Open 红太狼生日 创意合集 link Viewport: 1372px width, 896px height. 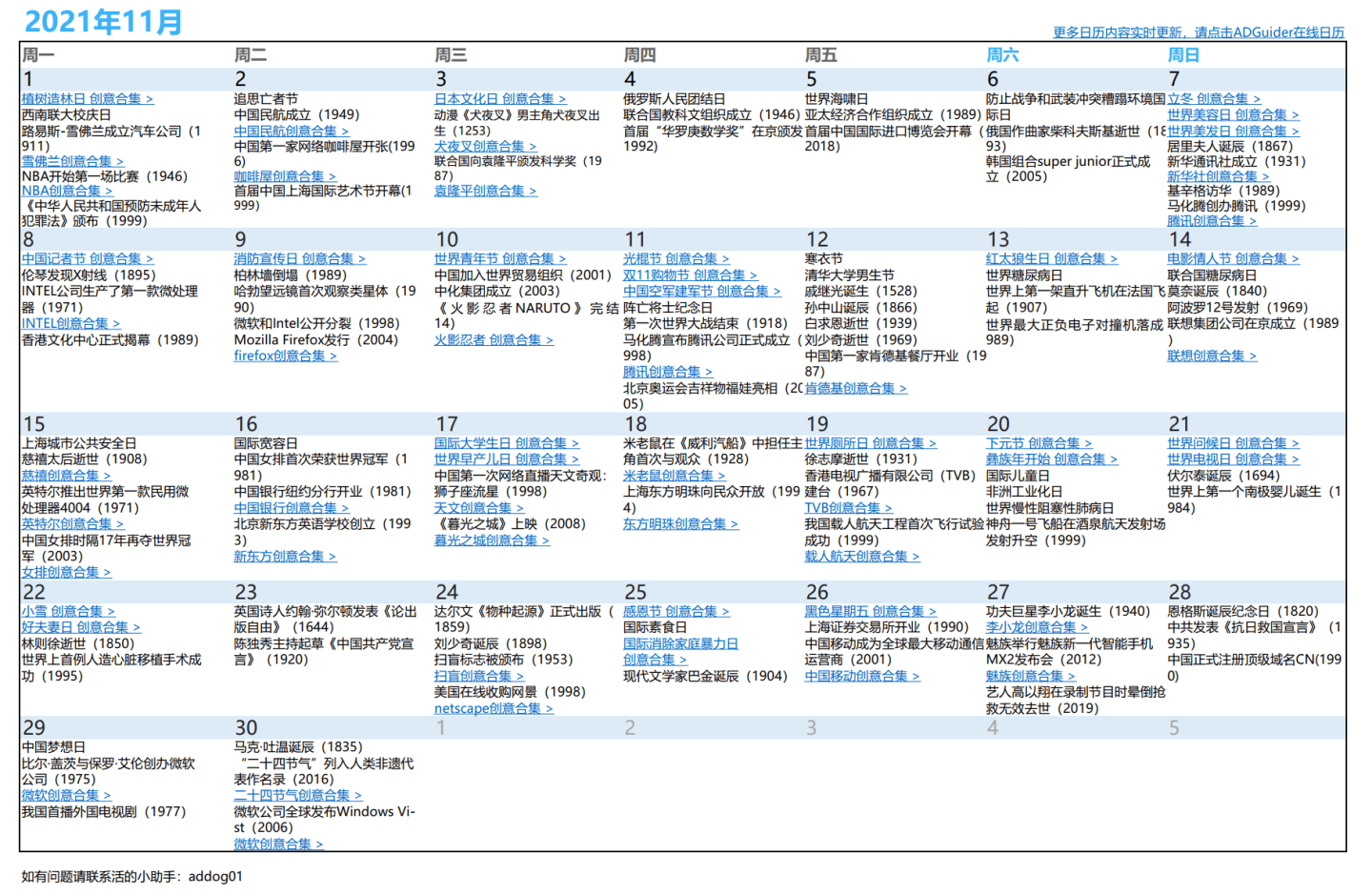1052,259
